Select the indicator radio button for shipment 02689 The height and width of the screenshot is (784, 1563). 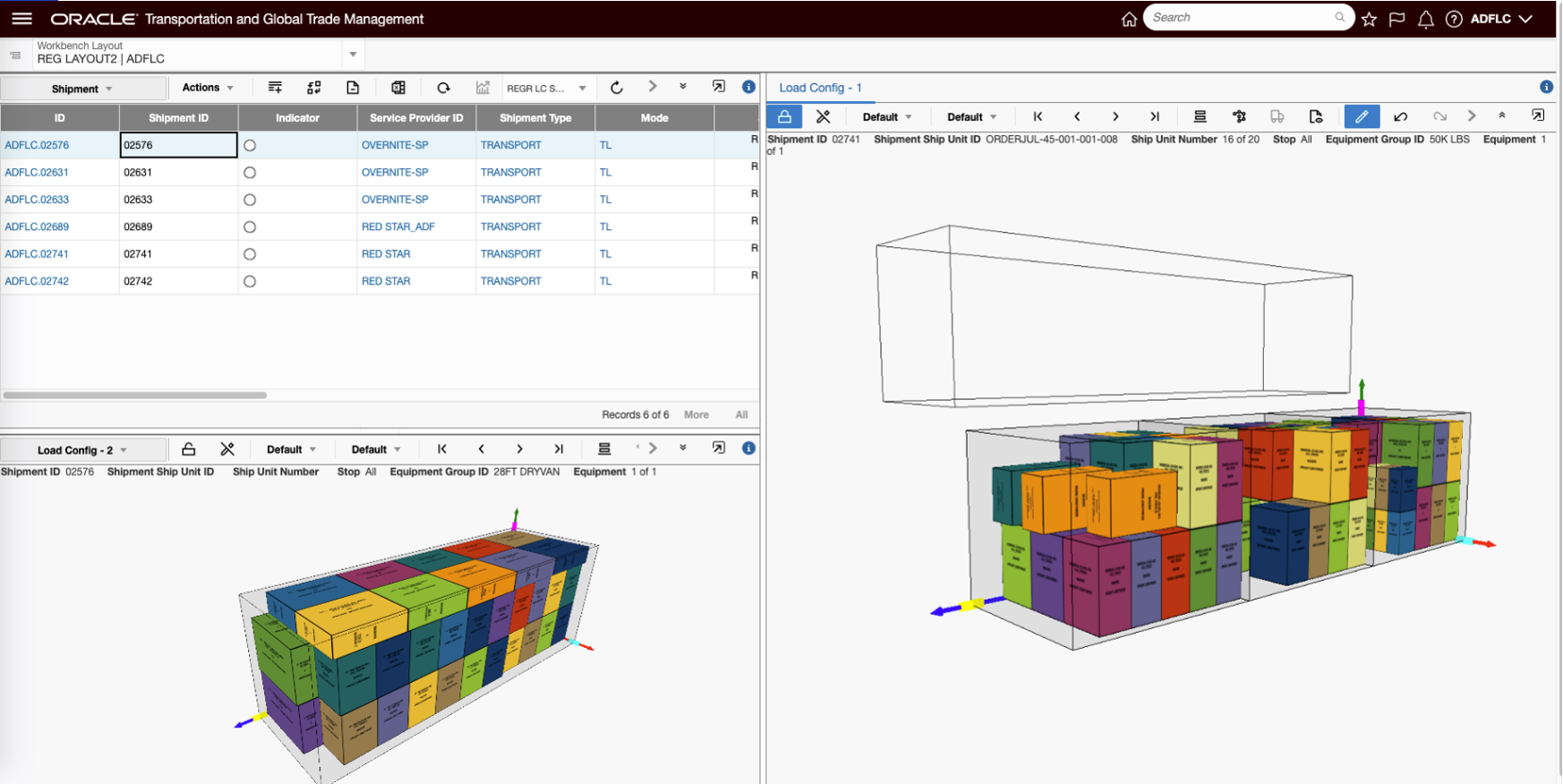point(250,227)
